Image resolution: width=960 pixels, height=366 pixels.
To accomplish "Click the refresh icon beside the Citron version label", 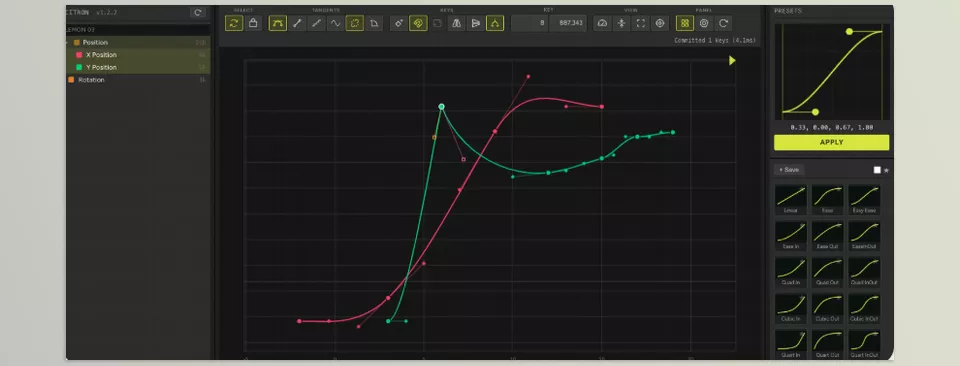I will [197, 12].
